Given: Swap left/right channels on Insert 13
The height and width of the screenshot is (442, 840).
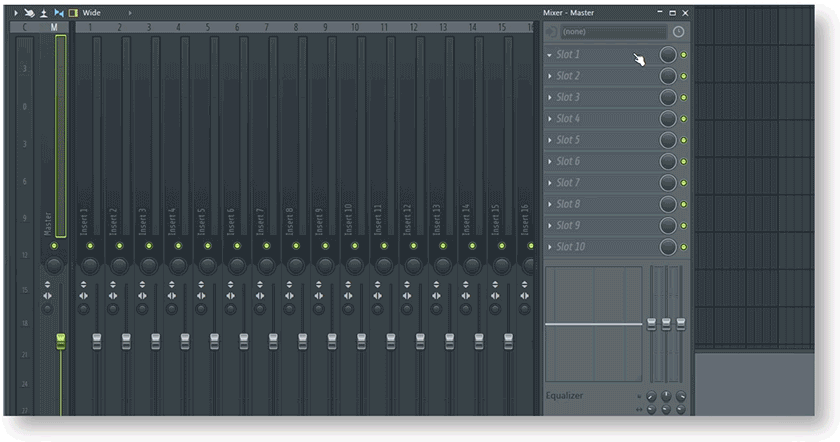Looking at the screenshot, I should (x=437, y=296).
